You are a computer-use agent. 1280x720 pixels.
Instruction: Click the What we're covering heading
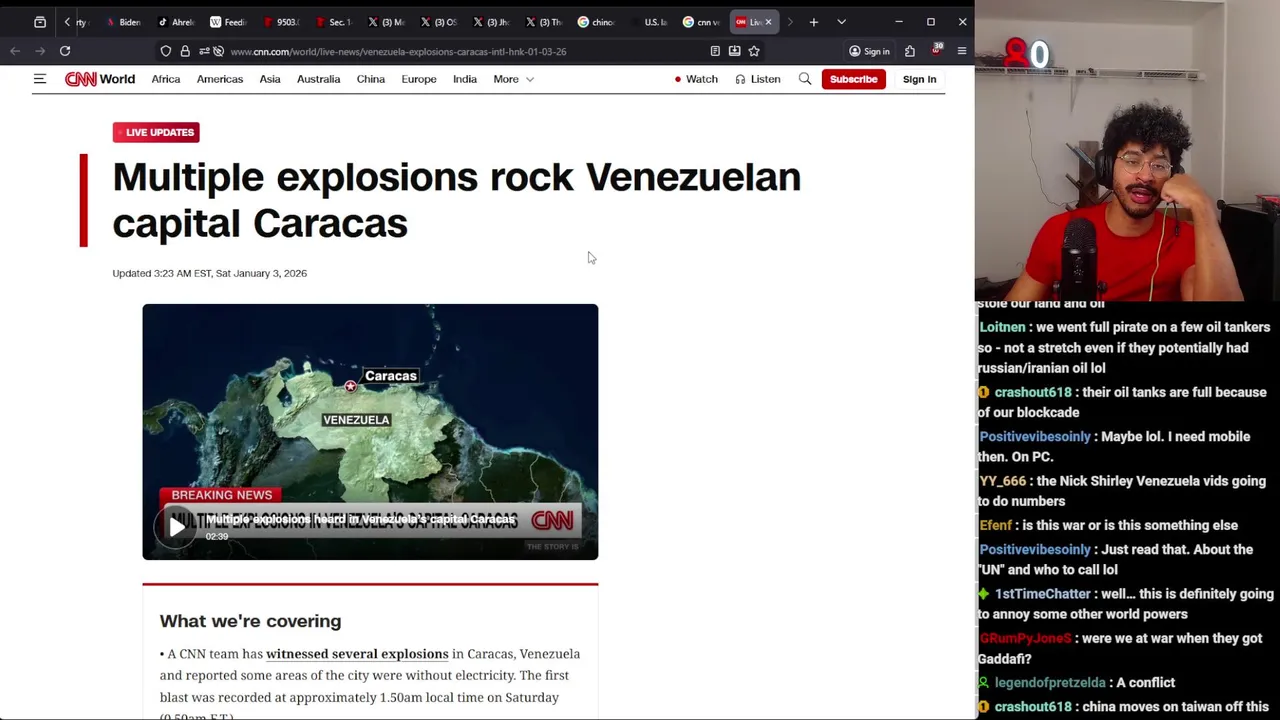point(250,621)
